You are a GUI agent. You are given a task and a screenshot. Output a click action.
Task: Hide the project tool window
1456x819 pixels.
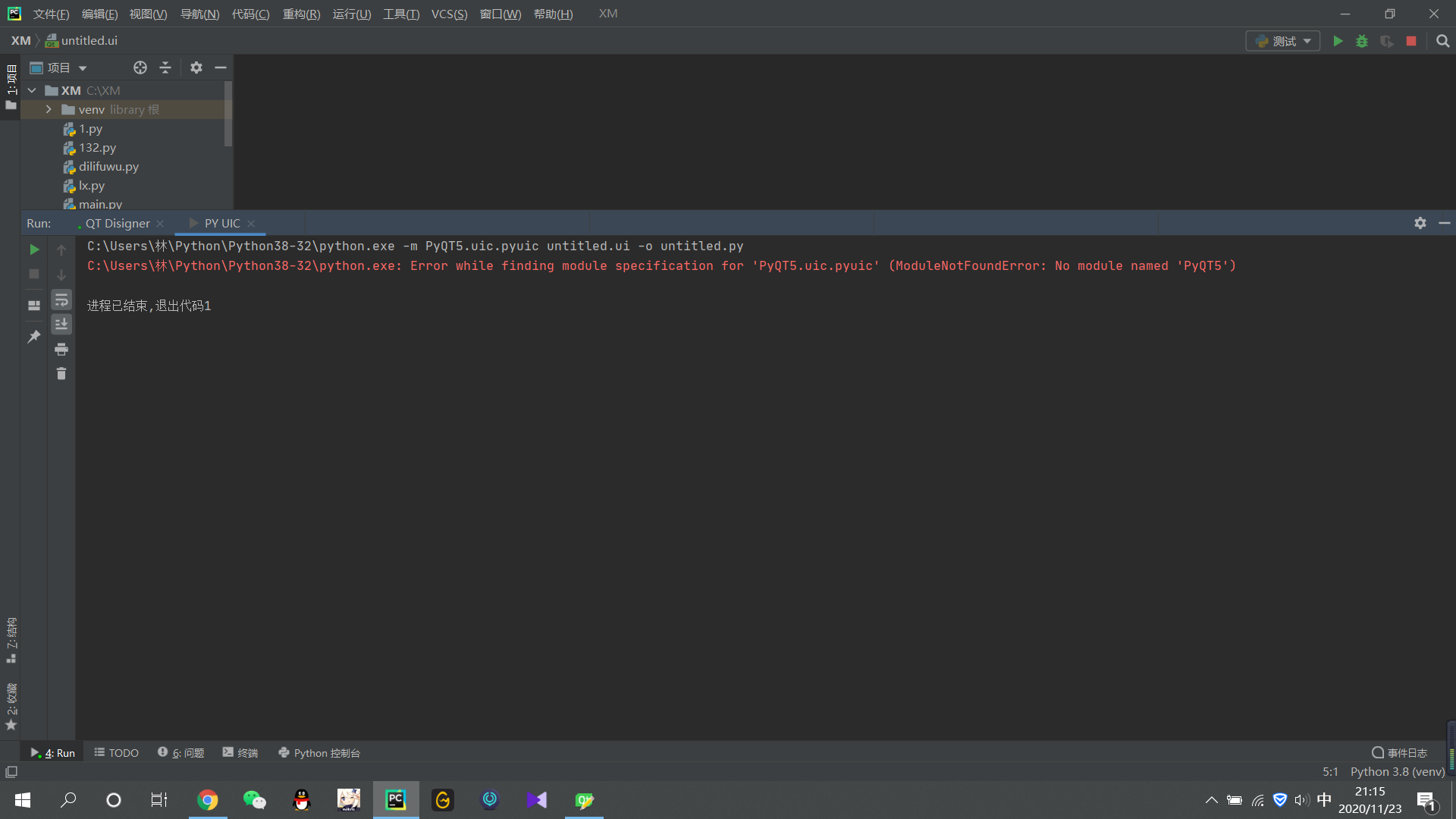(221, 67)
